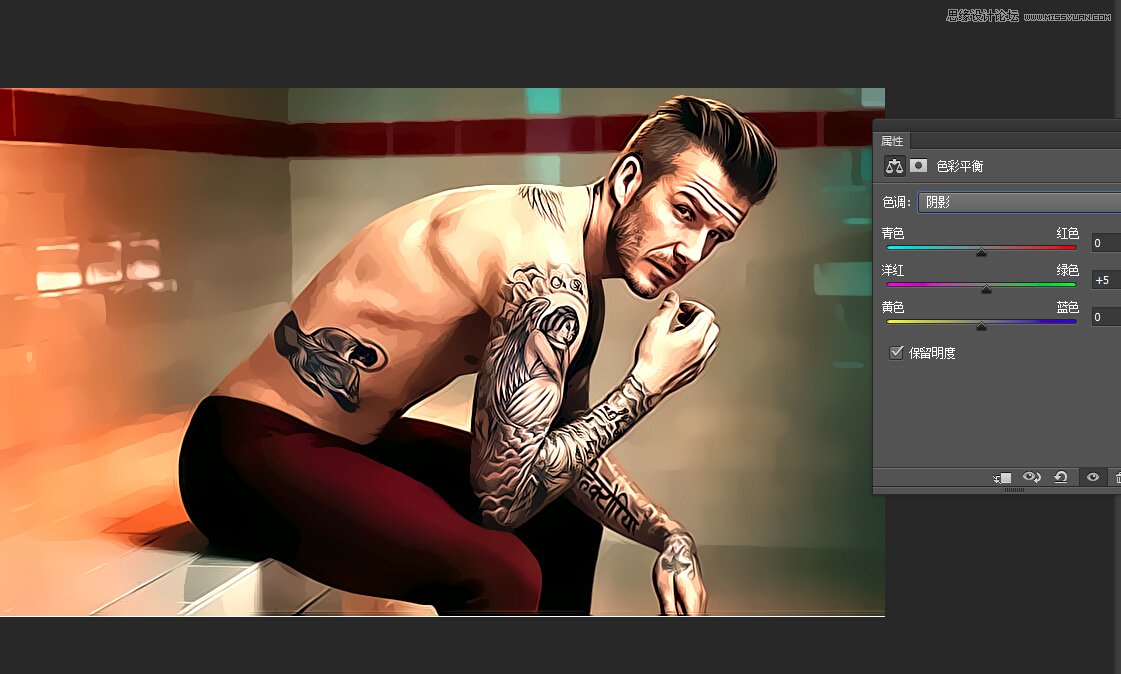This screenshot has width=1121, height=674.
Task: Click the 青色-红色 slider handle
Action: pyautogui.click(x=981, y=252)
